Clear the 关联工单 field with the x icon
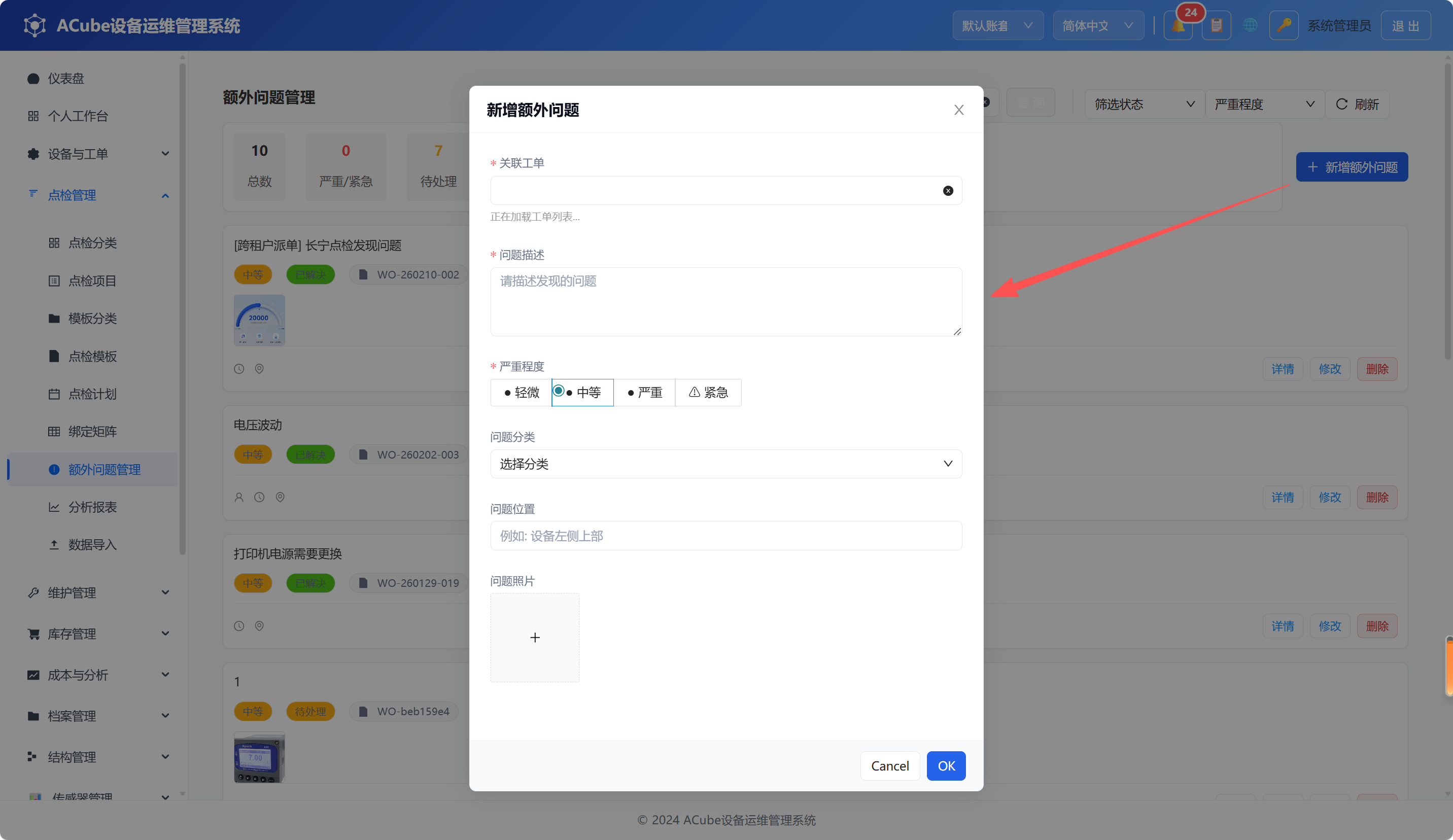 (948, 191)
